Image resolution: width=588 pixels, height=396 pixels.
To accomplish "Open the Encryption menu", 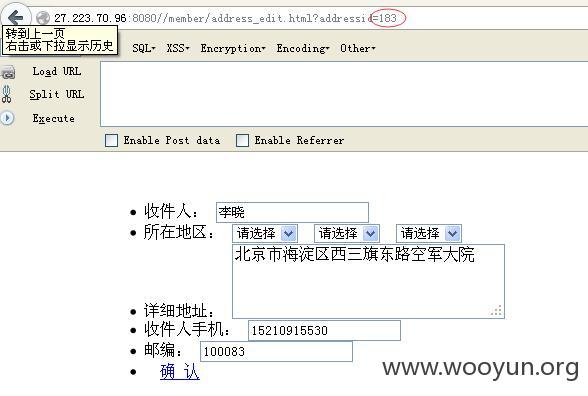I will click(233, 48).
